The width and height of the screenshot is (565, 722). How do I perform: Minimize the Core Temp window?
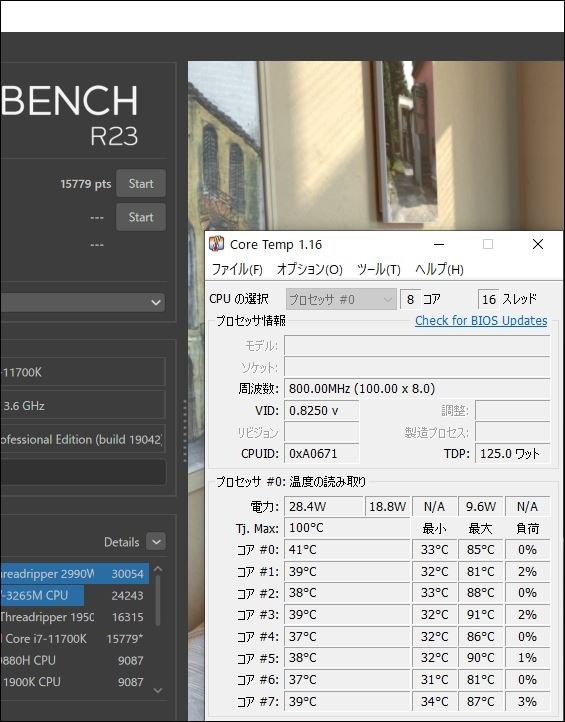coord(439,244)
